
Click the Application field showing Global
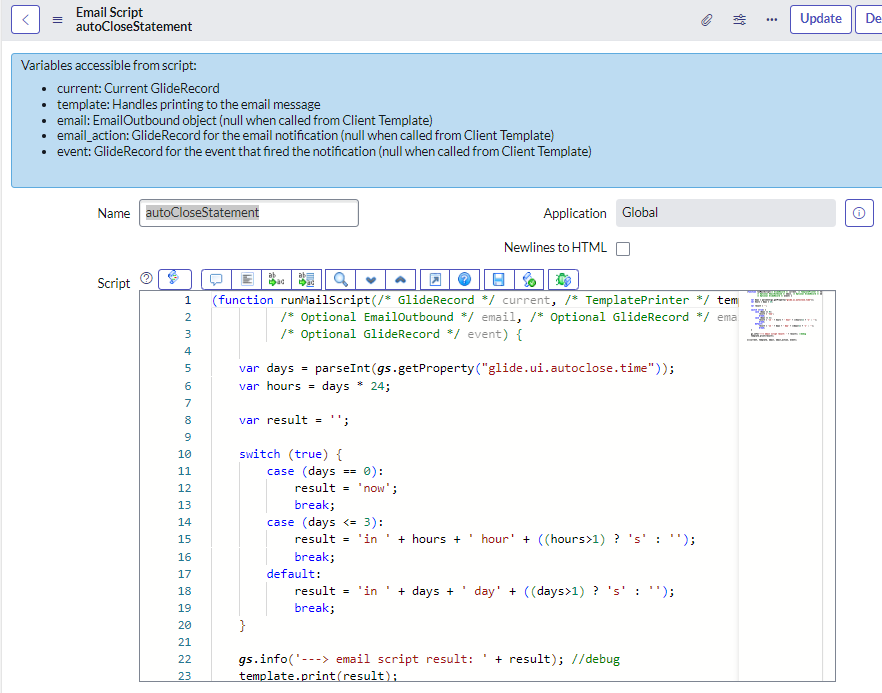point(726,213)
